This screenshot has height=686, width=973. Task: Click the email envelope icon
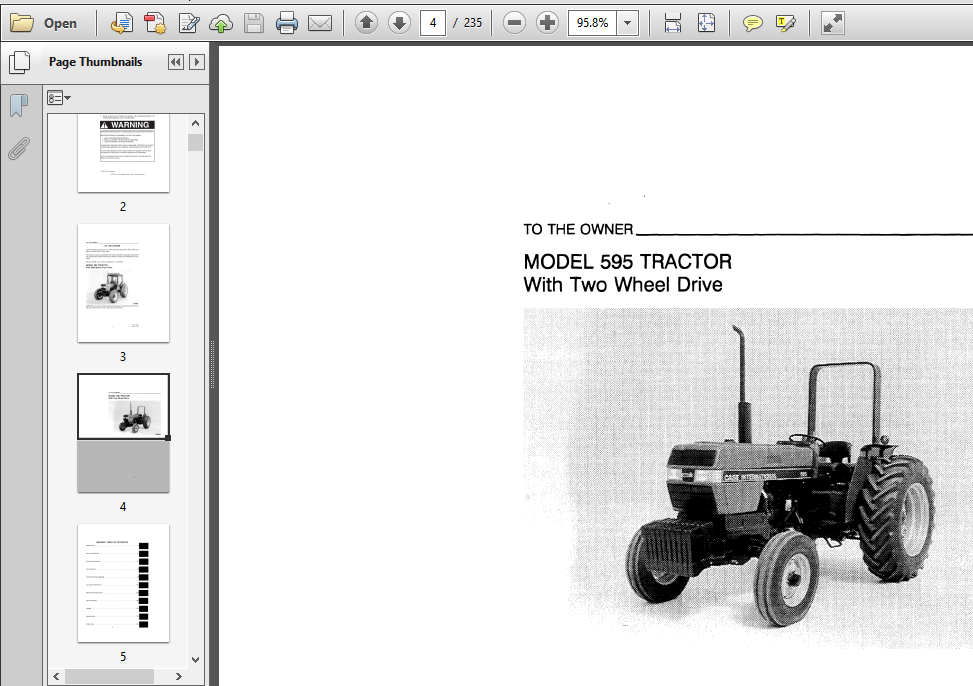tap(320, 24)
